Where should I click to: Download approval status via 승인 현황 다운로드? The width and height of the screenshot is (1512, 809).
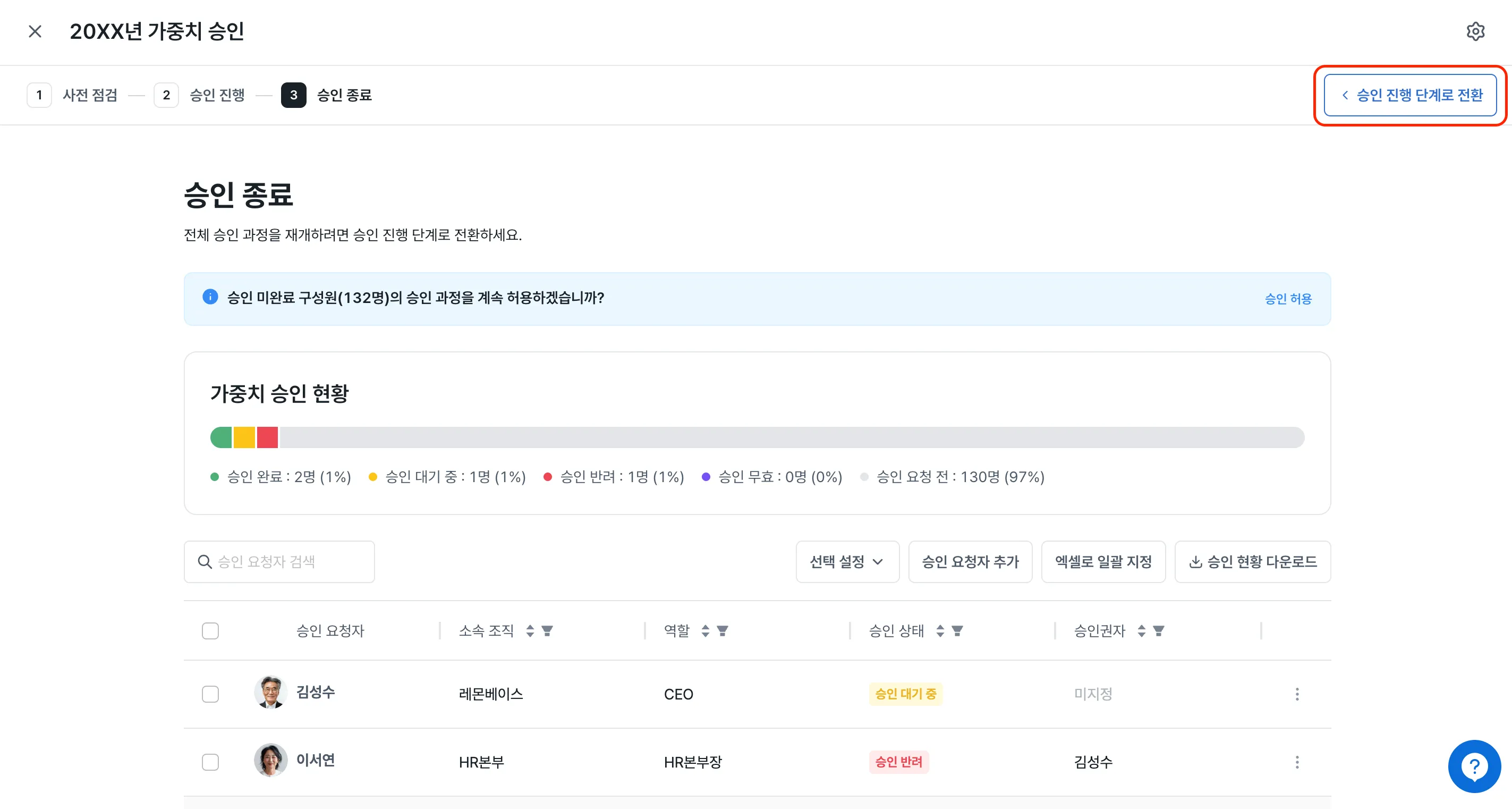tap(1253, 562)
